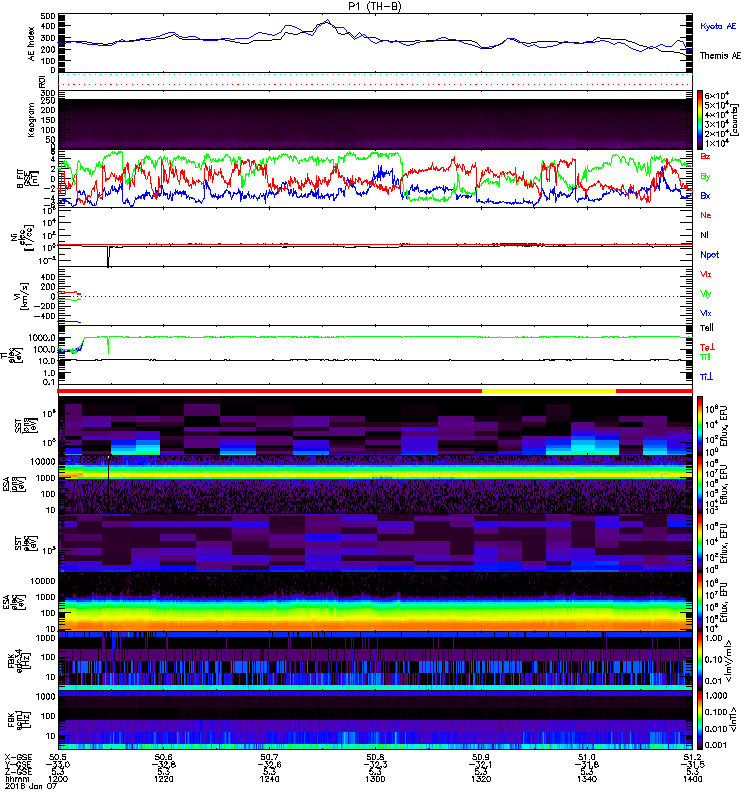Click the red dotted ROI line
This screenshot has height=800, width=750.
[375, 85]
